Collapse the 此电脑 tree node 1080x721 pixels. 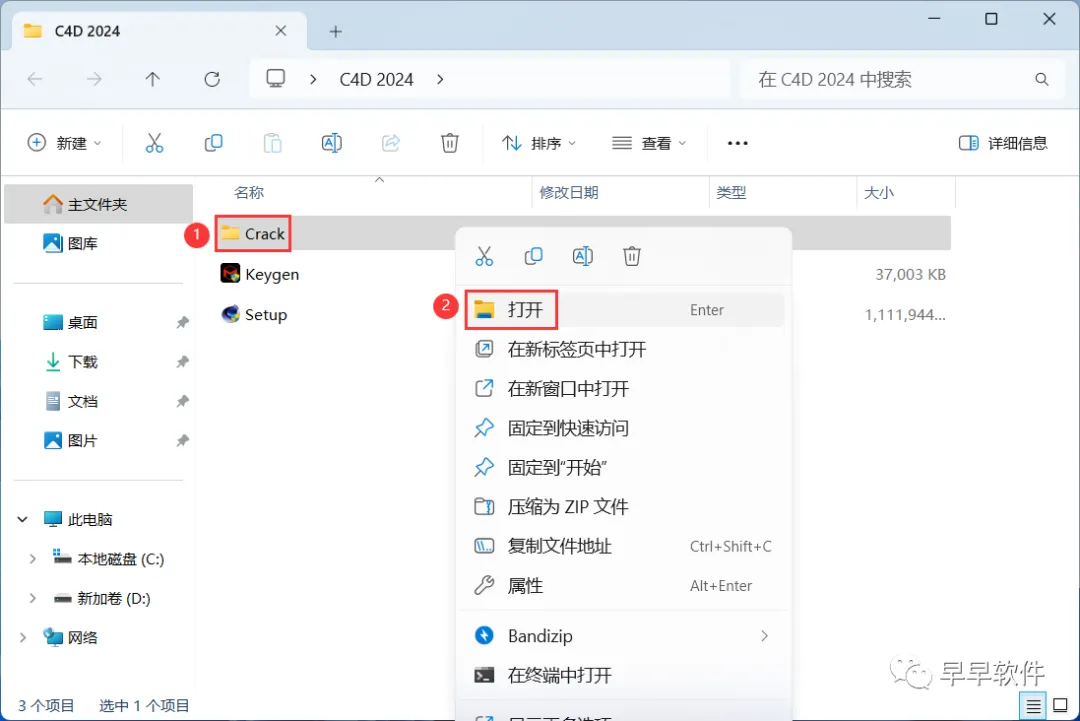pos(23,519)
